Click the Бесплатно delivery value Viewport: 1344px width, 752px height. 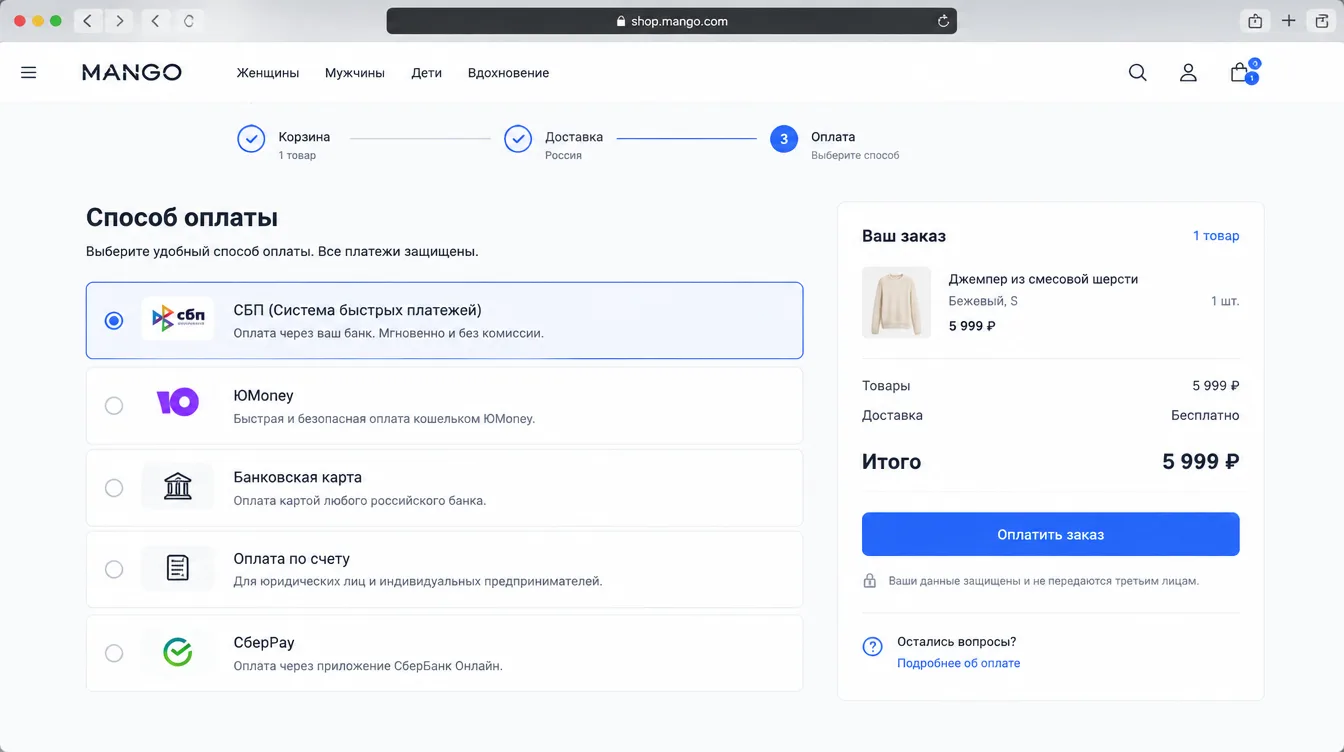click(1205, 415)
